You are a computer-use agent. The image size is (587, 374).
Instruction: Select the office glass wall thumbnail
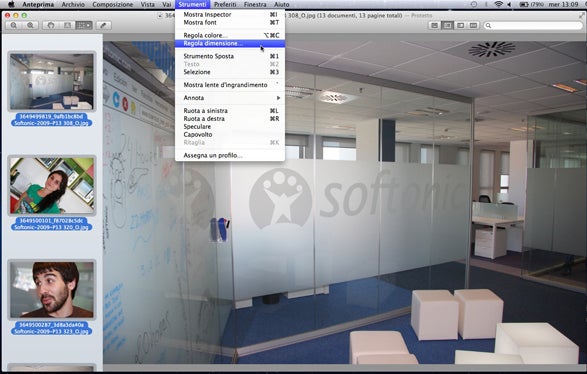click(52, 81)
